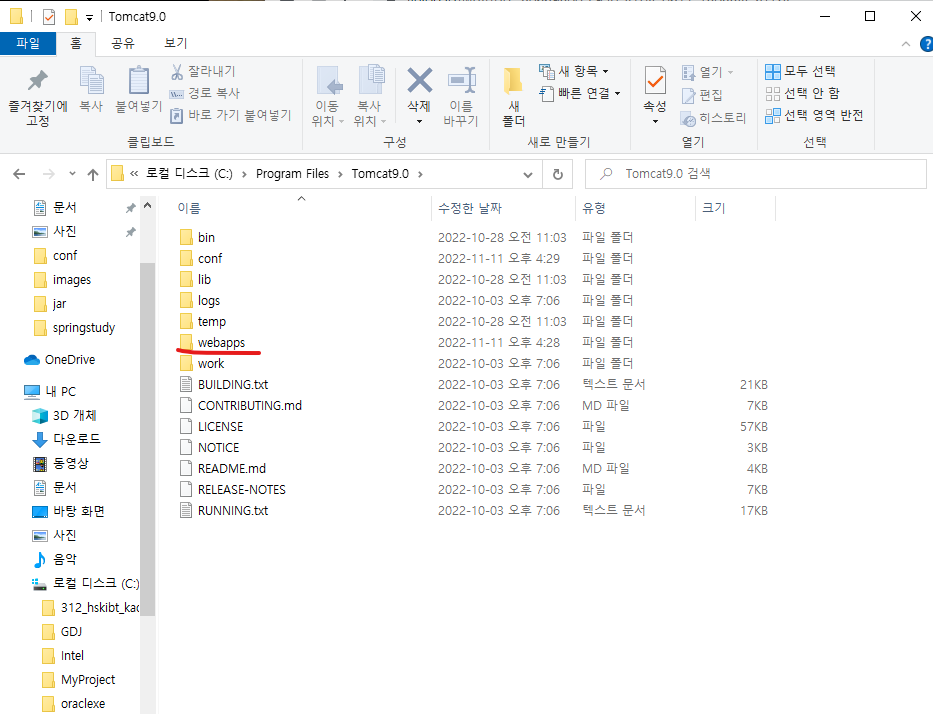The height and width of the screenshot is (714, 933).
Task: Click the Delete (삭제) X icon
Action: click(x=419, y=80)
